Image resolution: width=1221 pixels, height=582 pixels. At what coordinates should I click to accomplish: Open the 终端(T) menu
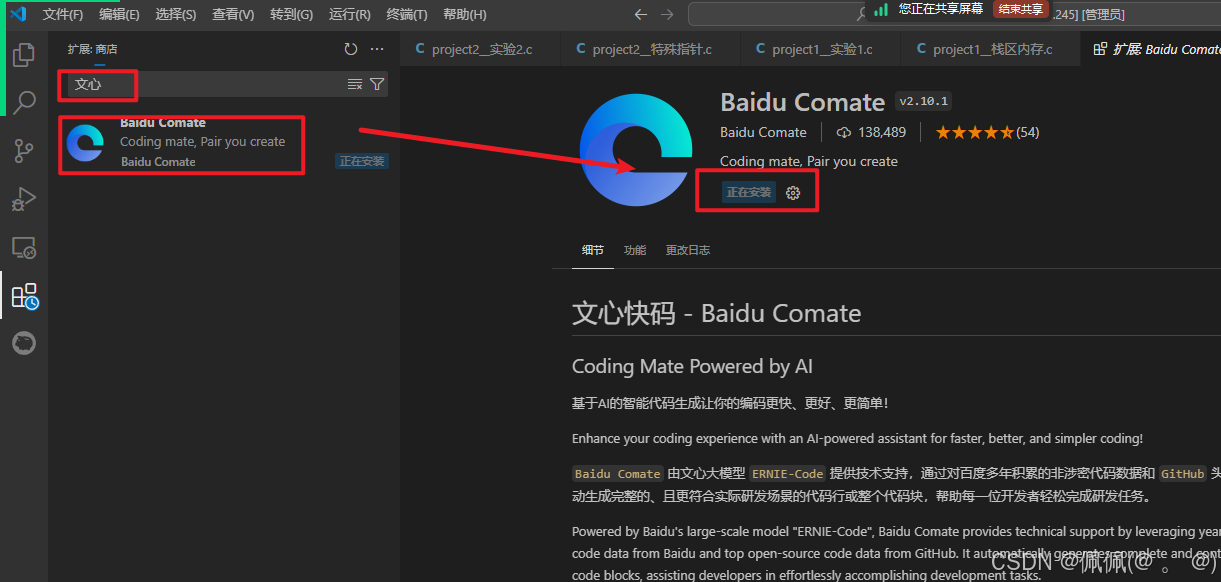(406, 14)
